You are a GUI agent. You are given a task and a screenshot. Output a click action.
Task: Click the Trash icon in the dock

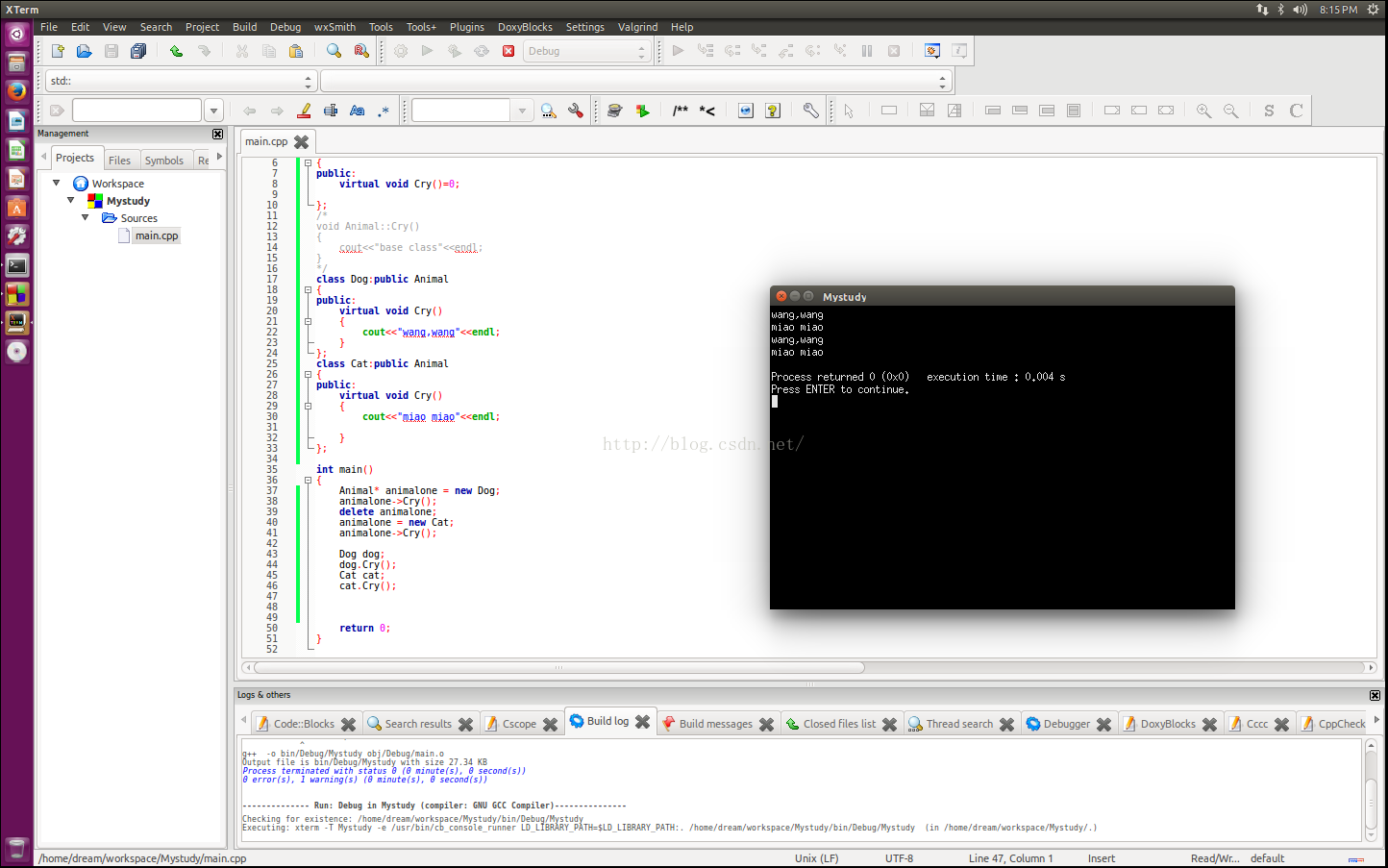(x=16, y=849)
